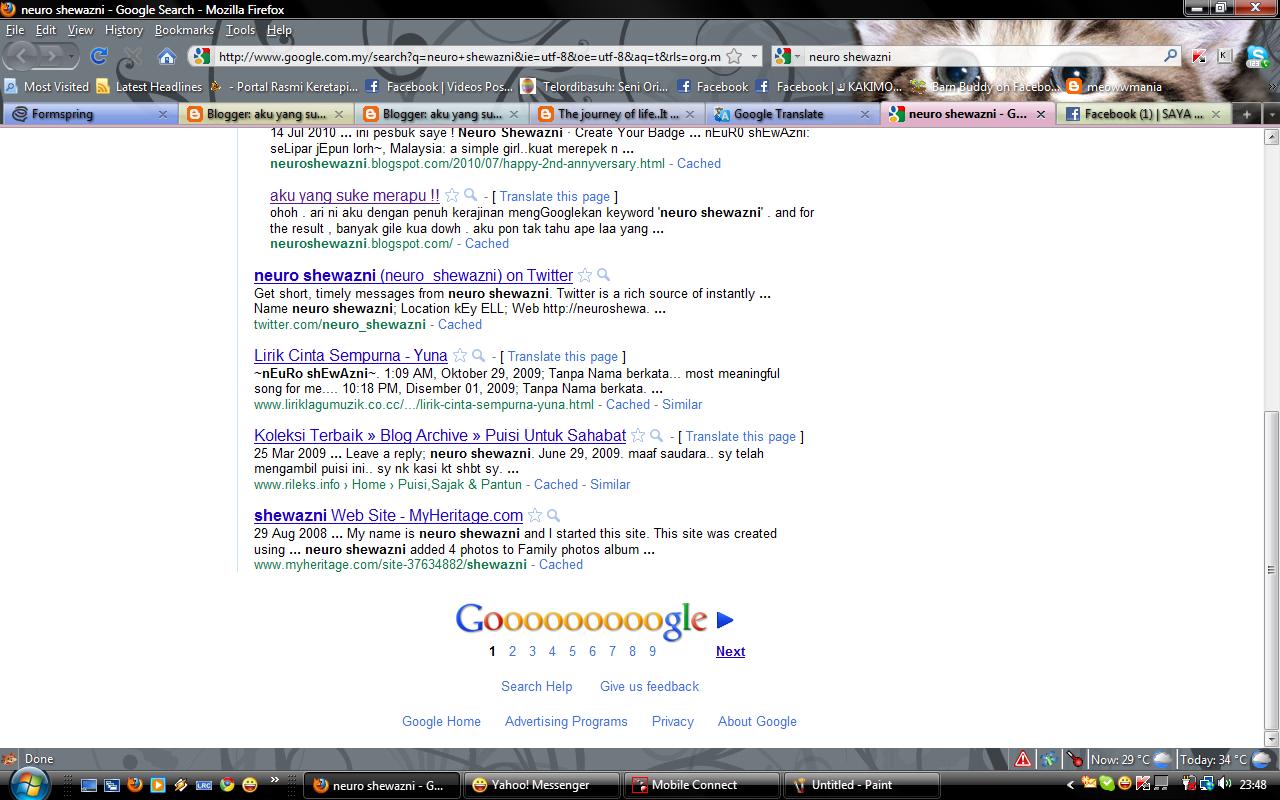This screenshot has width=1280, height=800.
Task: Click the search magnifier in search box
Action: coord(1170,56)
